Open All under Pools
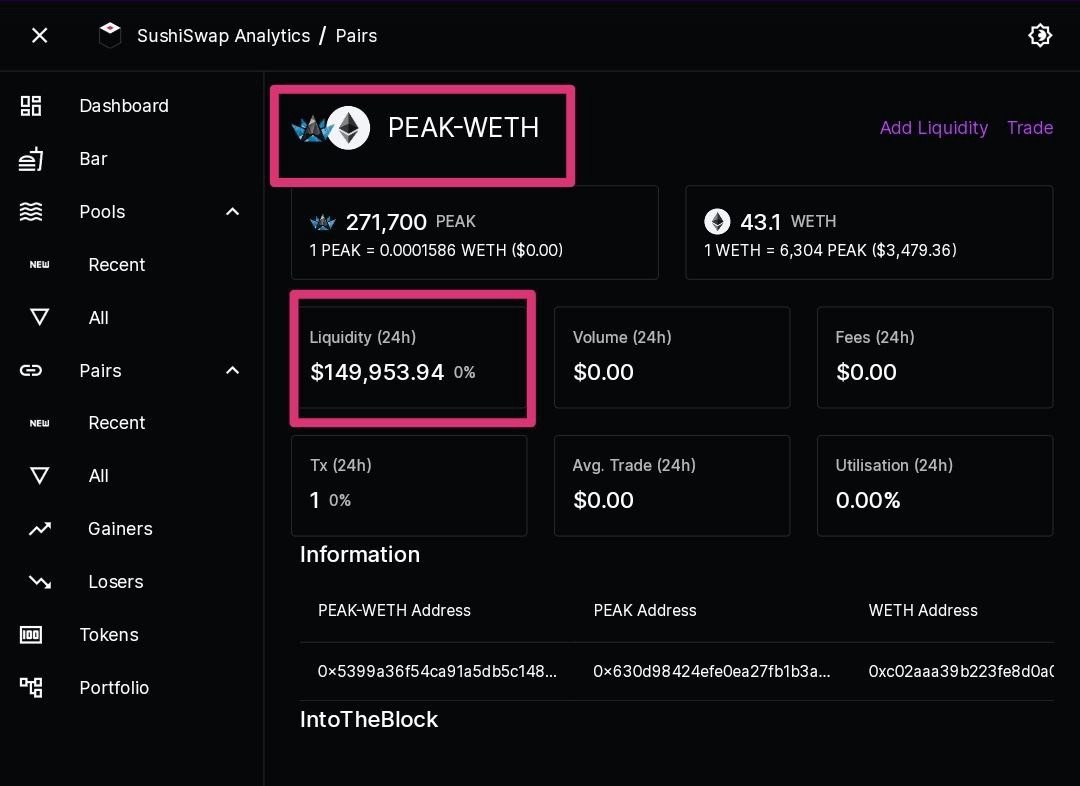Viewport: 1080px width, 786px height. (98, 318)
